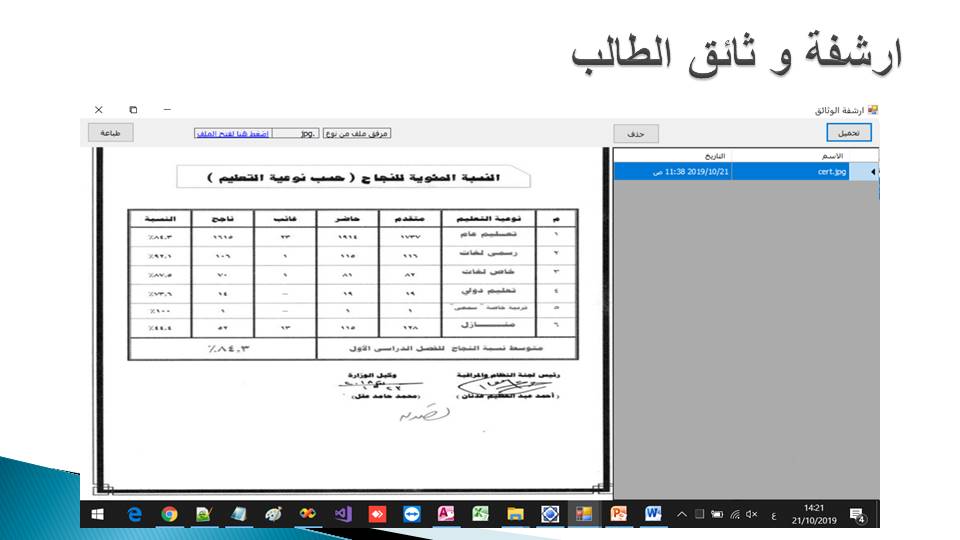Switch to Word in the taskbar
Image resolution: width=960 pixels, height=540 pixels.
[653, 514]
